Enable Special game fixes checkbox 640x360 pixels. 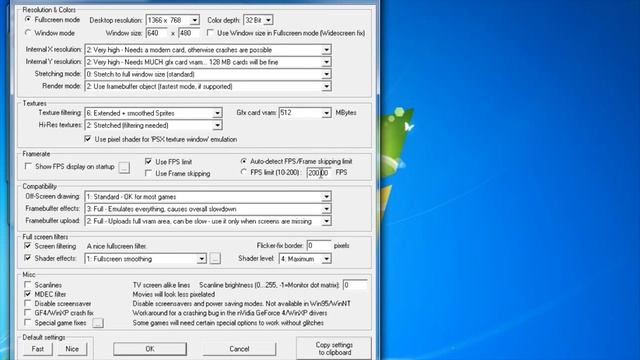click(x=28, y=322)
